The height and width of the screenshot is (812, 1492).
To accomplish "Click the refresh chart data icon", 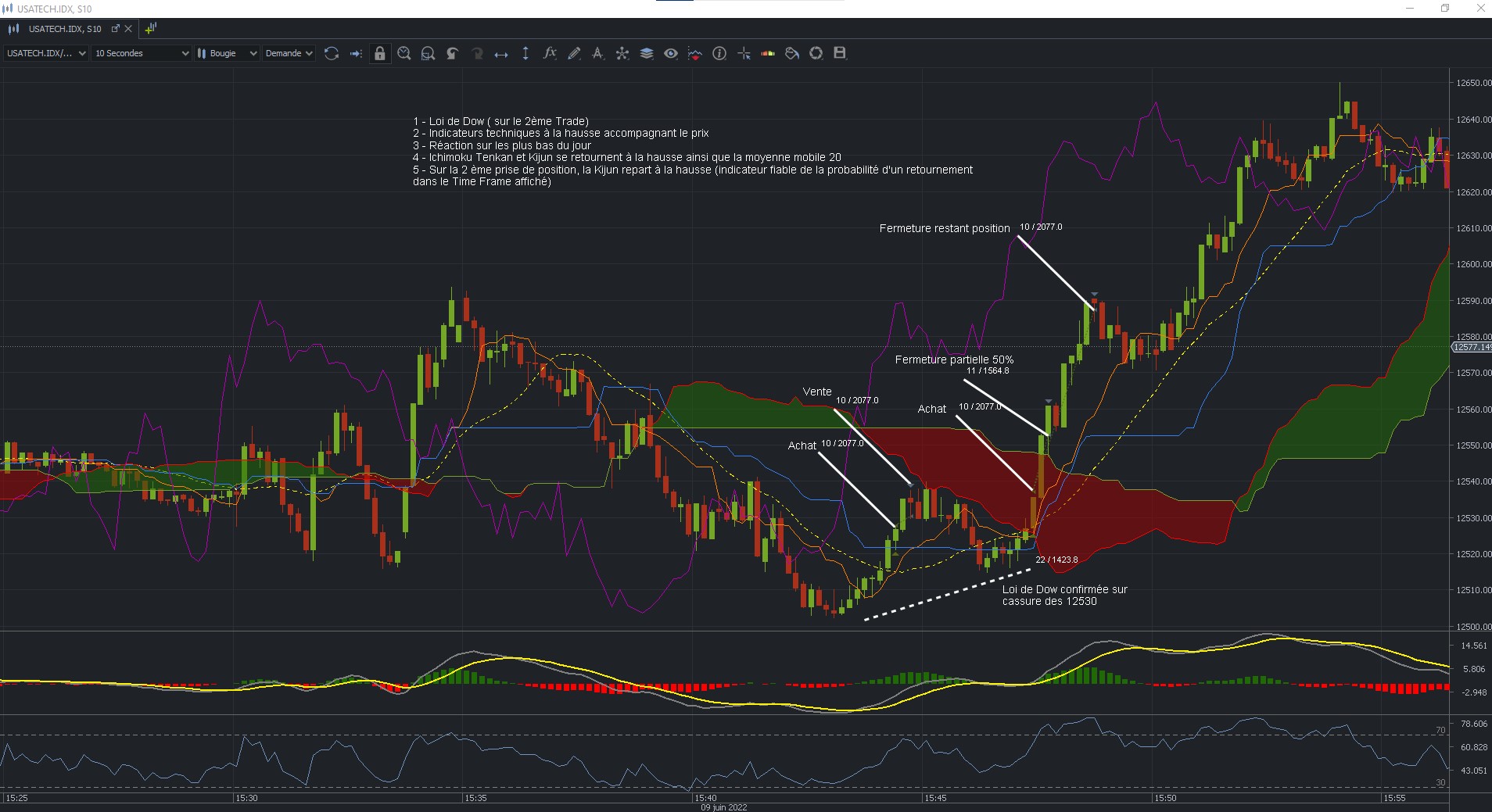I will (332, 53).
